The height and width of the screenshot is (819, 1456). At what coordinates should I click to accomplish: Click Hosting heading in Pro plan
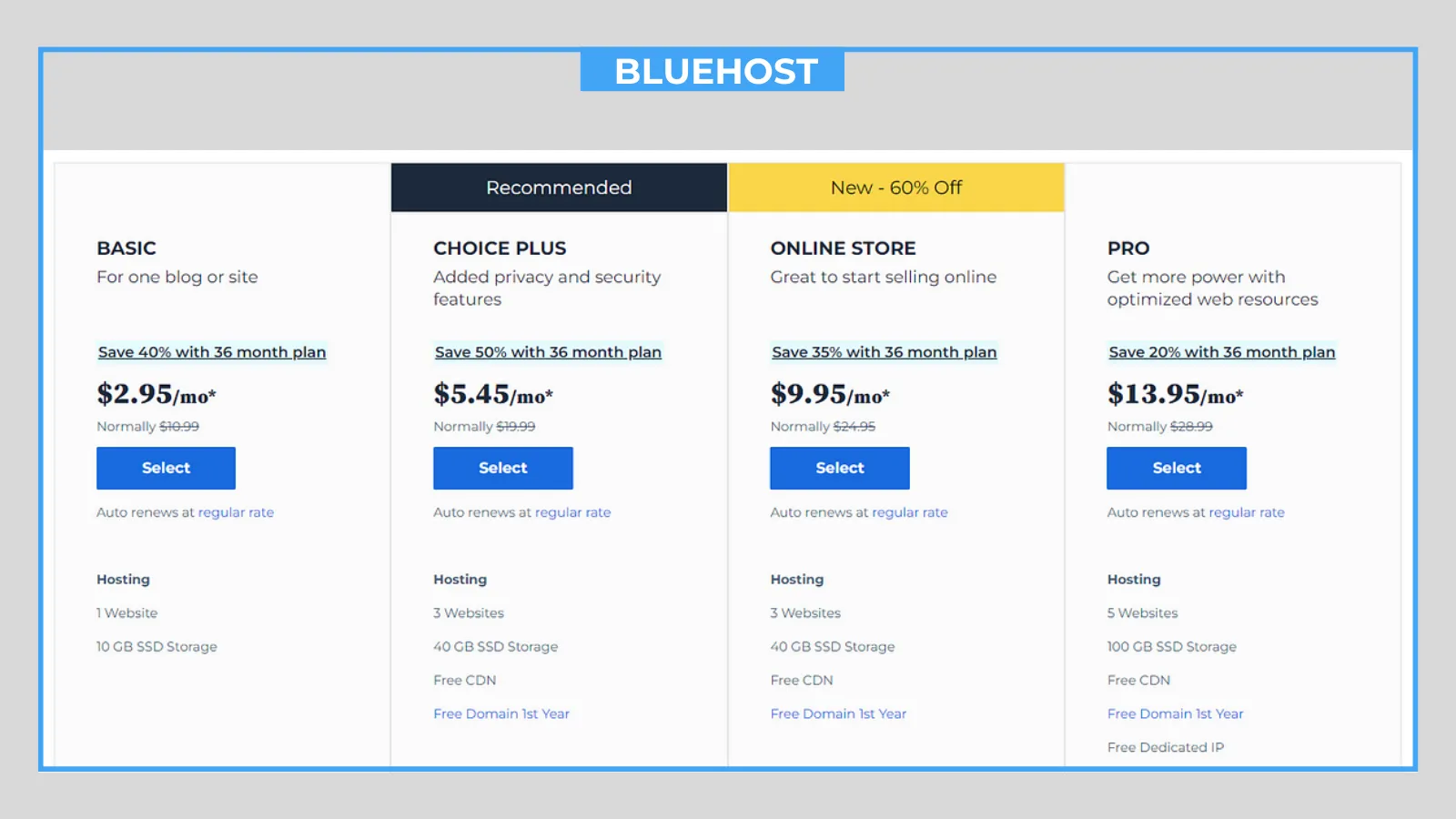click(x=1134, y=580)
